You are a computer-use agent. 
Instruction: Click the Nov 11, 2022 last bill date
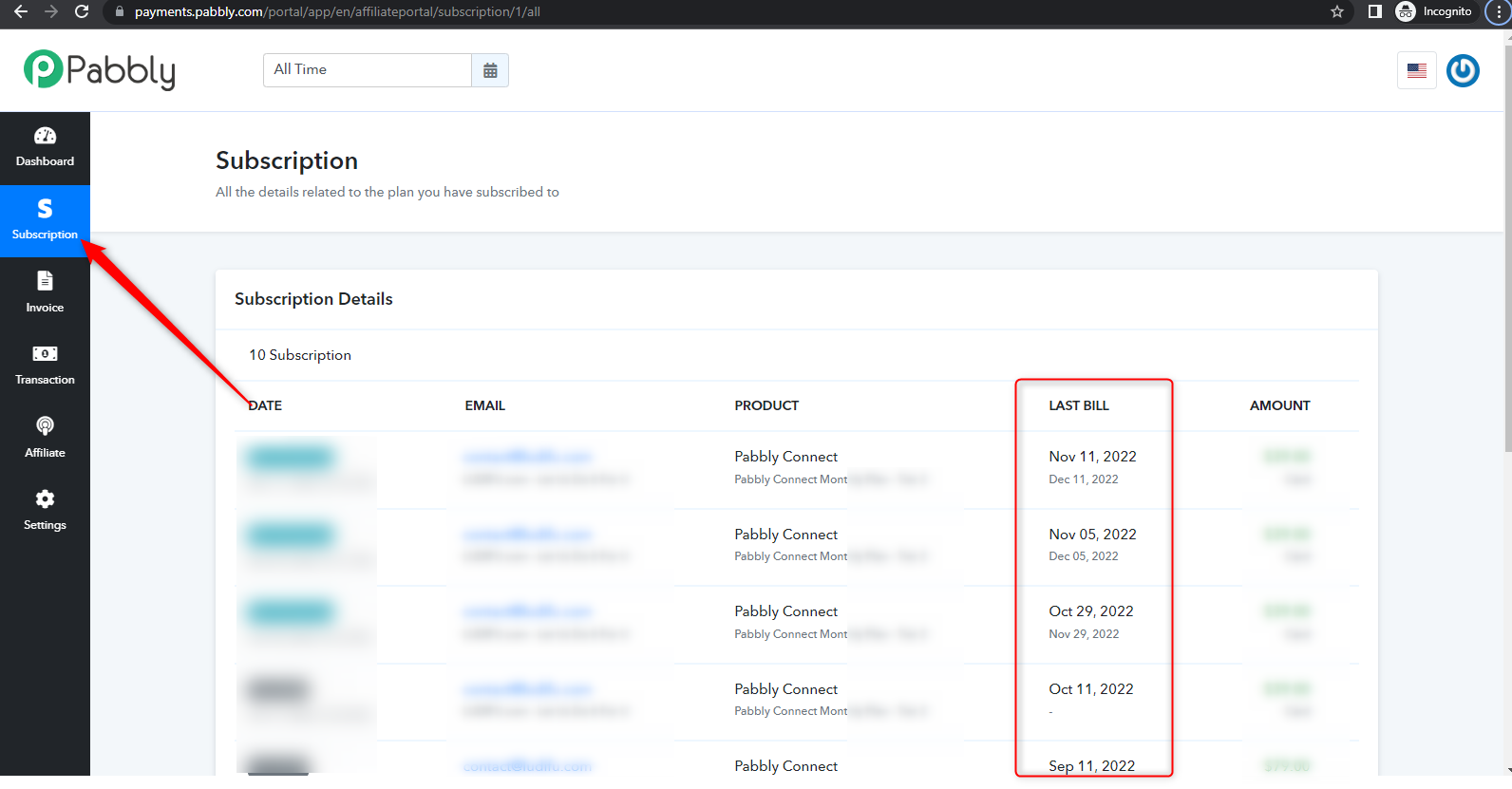[1092, 457]
